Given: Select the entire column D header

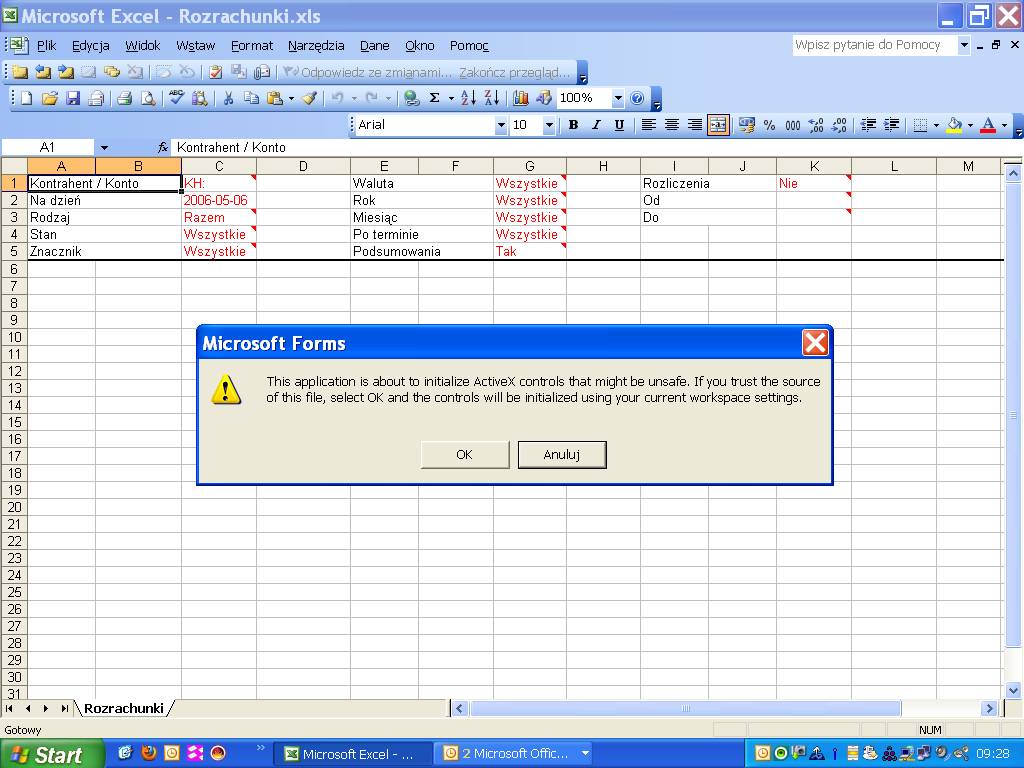Looking at the screenshot, I should [x=303, y=166].
